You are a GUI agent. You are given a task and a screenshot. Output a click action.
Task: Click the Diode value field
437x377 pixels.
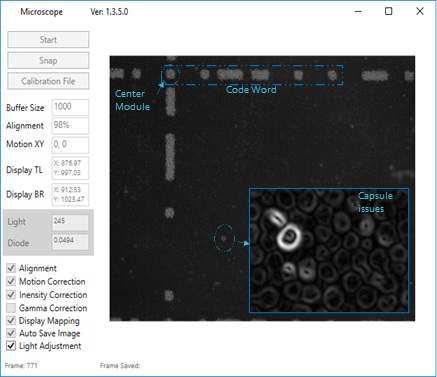[70, 242]
